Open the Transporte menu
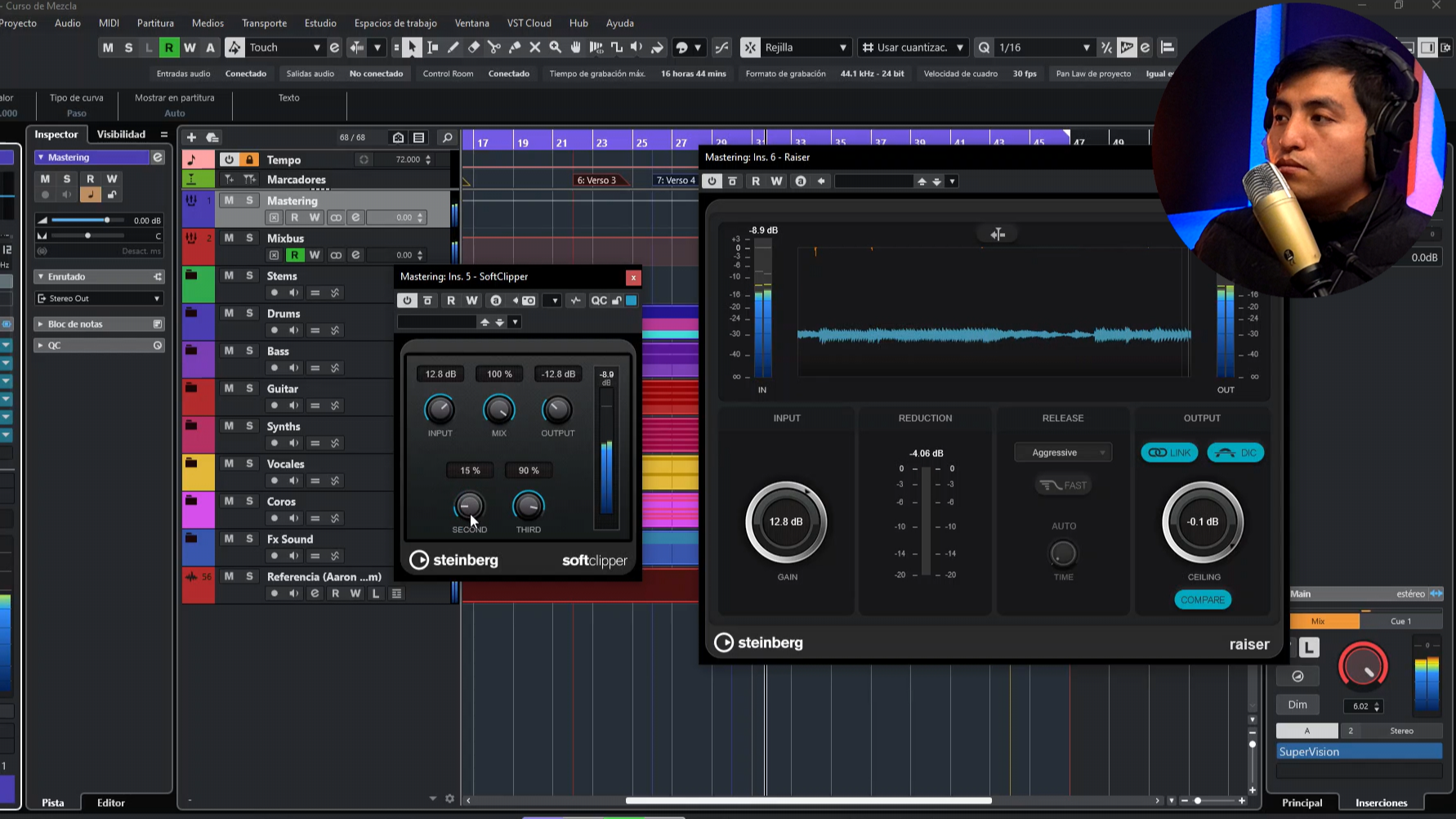1456x819 pixels. (264, 23)
